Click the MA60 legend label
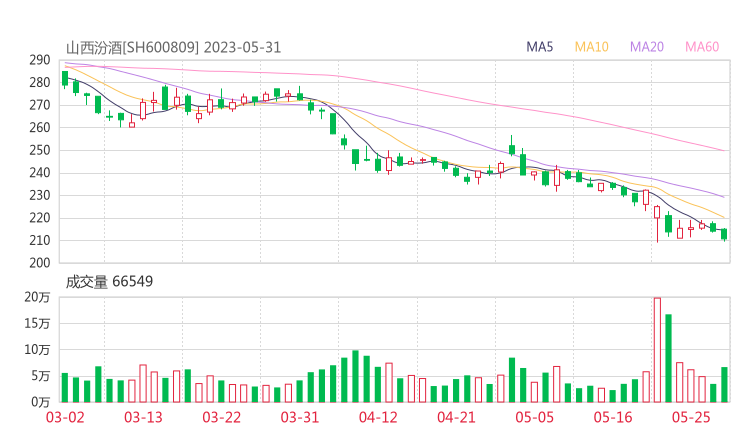Viewport: 740px width, 440px height. (x=702, y=47)
